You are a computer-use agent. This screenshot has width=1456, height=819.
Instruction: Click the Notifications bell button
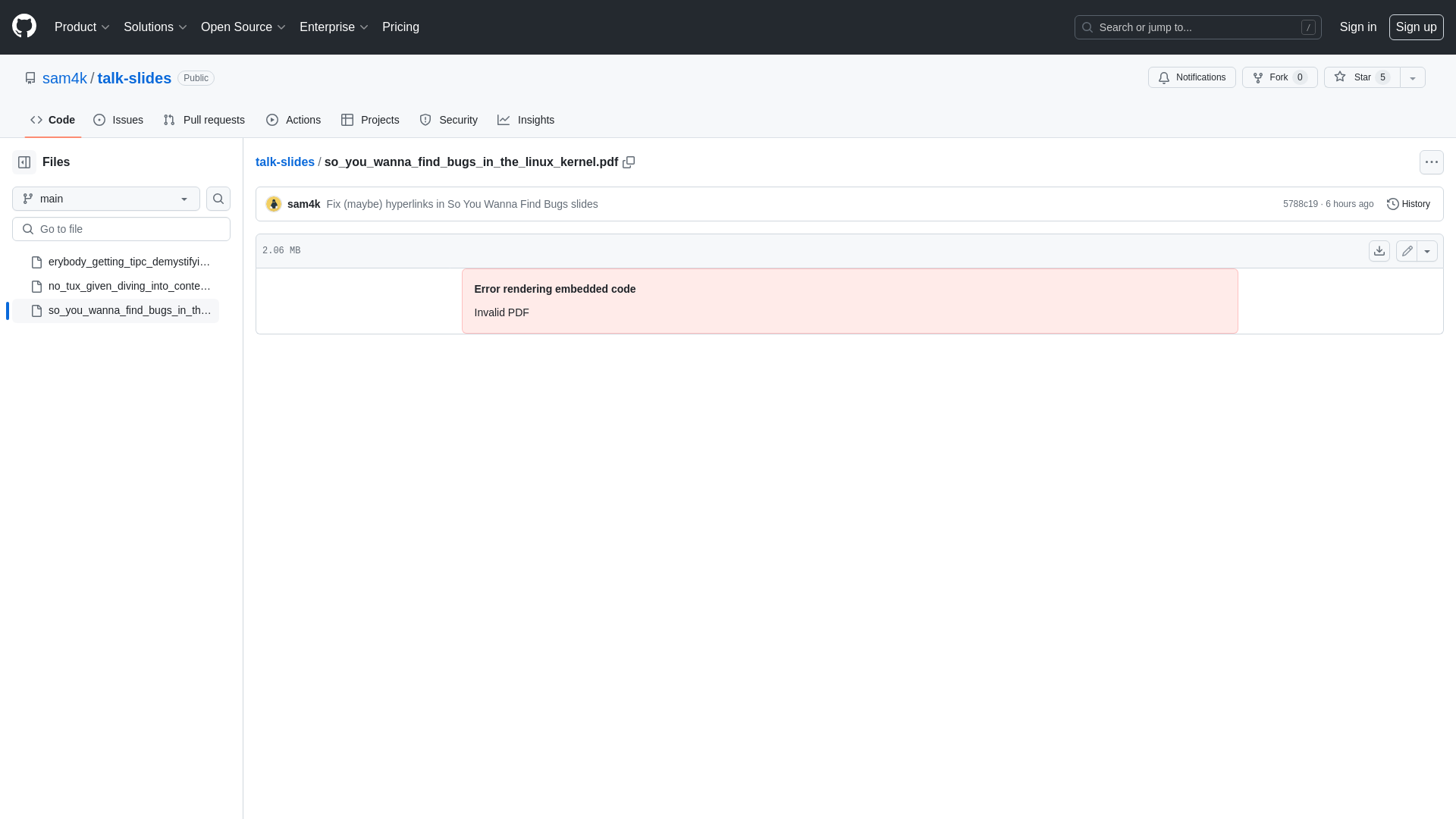click(x=1192, y=77)
